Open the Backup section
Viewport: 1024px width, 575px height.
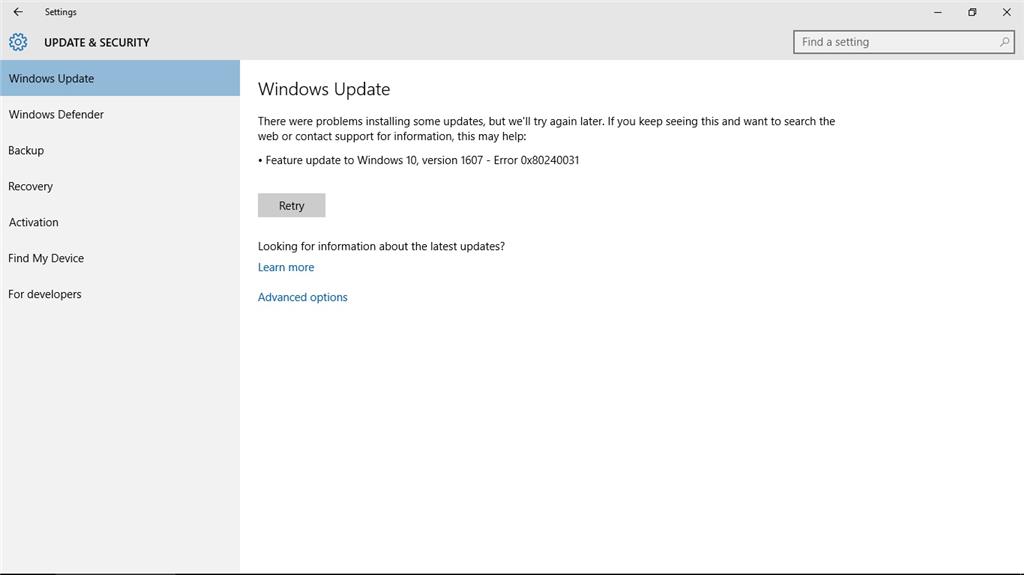click(x=120, y=150)
